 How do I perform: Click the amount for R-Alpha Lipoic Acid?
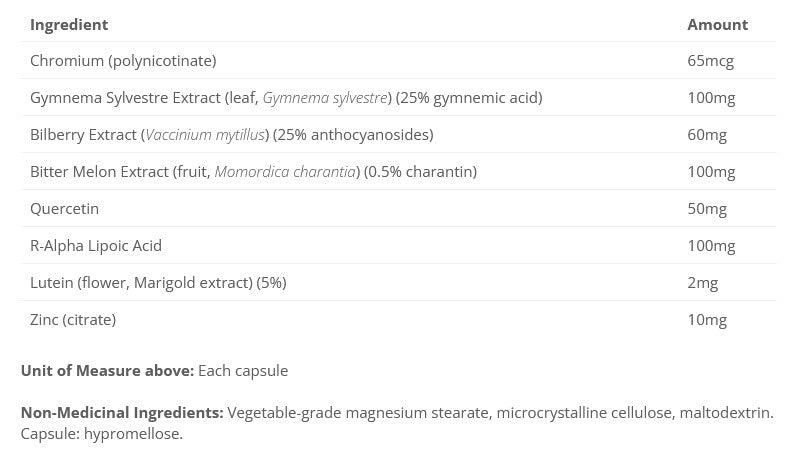coord(711,246)
